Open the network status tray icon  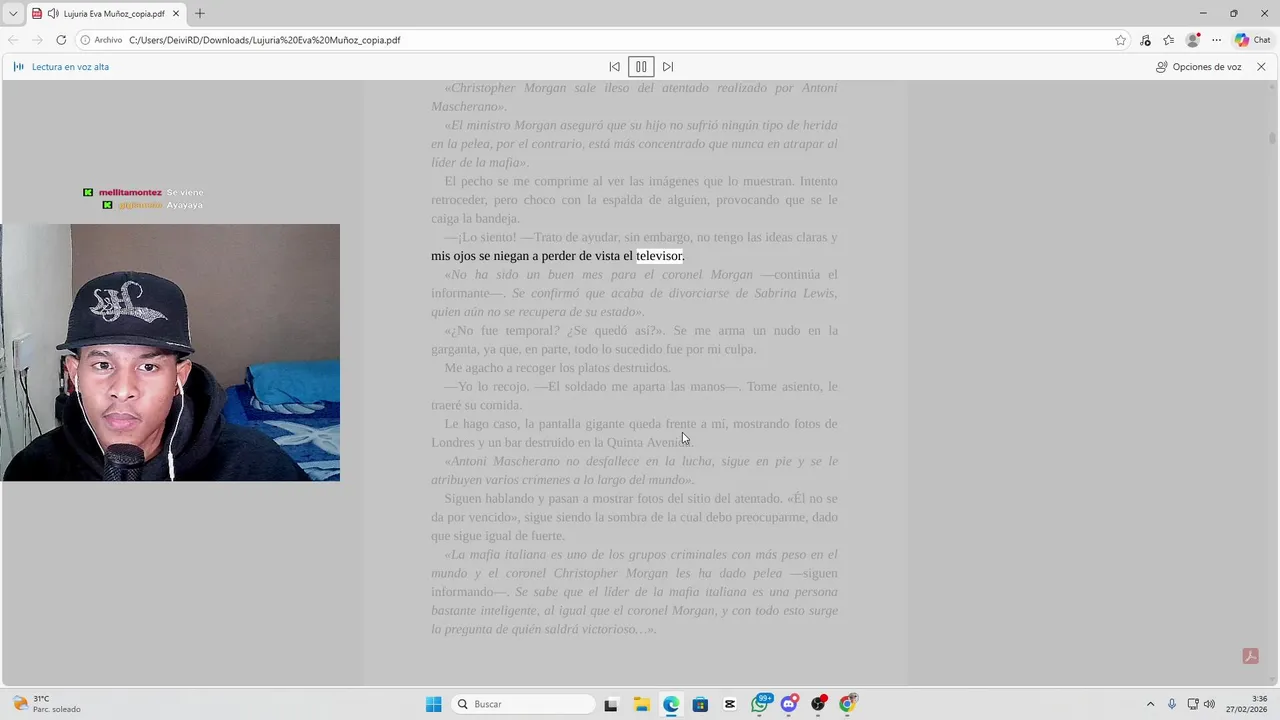pyautogui.click(x=1193, y=704)
